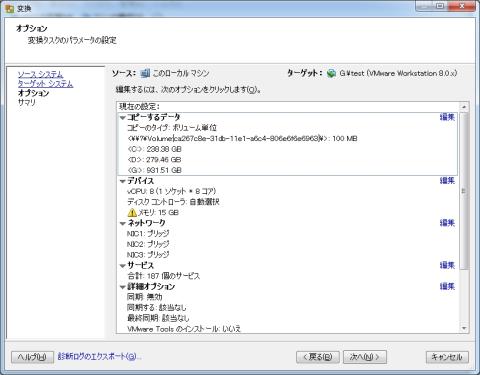Select the メモリ: 15 GB row
This screenshot has height=375, width=480.
click(158, 212)
